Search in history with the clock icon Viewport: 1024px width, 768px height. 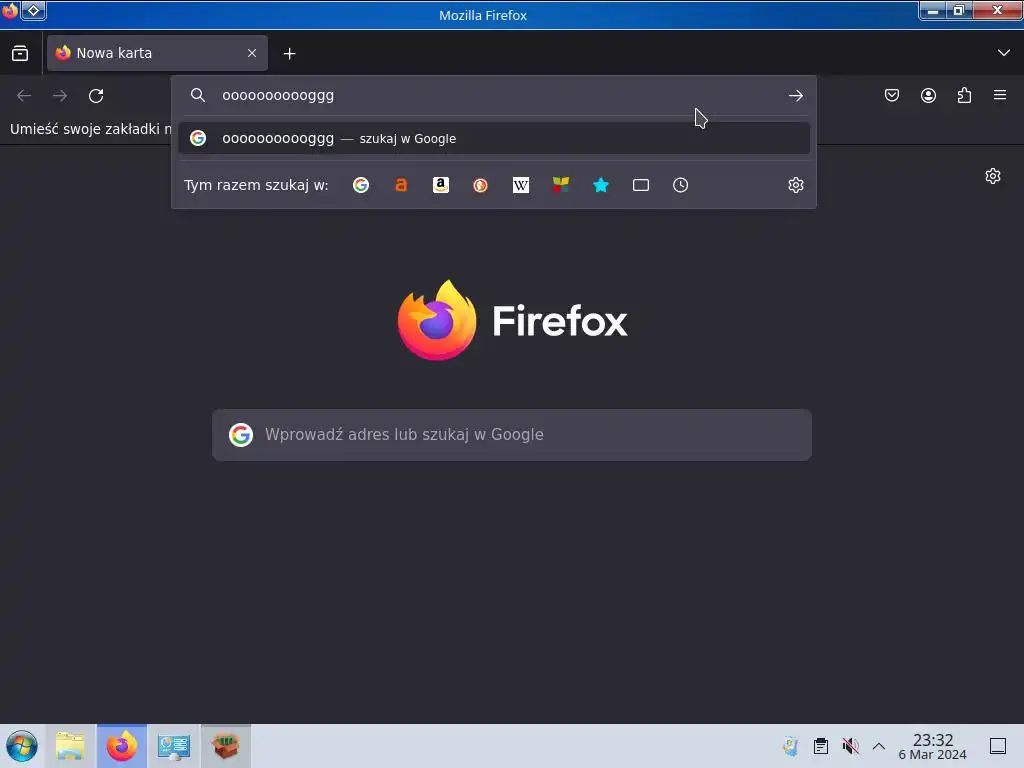[x=680, y=185]
